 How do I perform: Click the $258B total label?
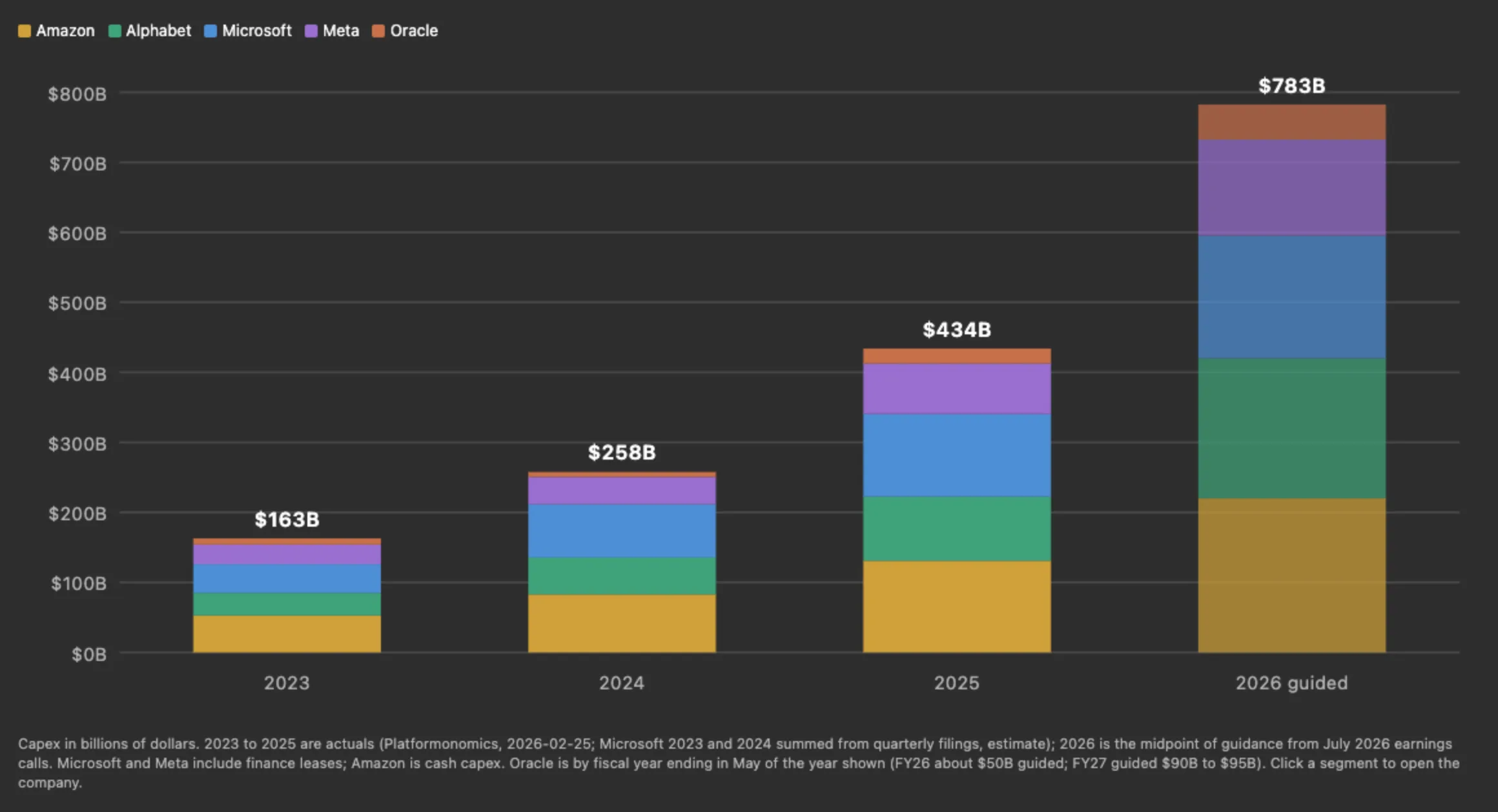coord(622,452)
